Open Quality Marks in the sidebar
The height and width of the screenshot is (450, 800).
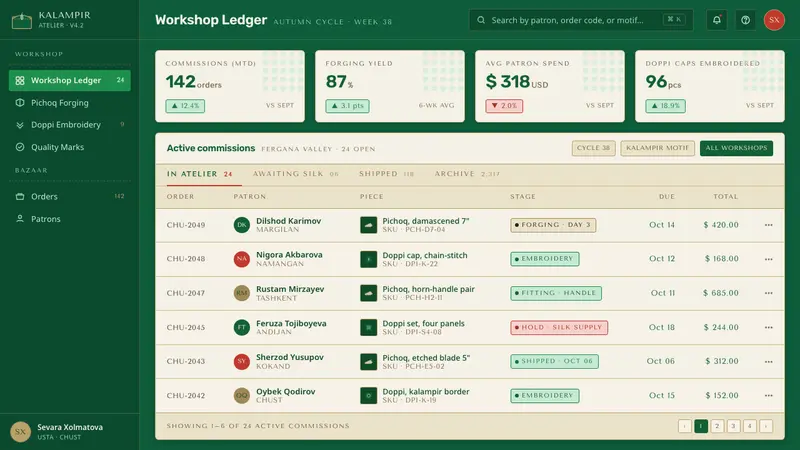coord(69,147)
